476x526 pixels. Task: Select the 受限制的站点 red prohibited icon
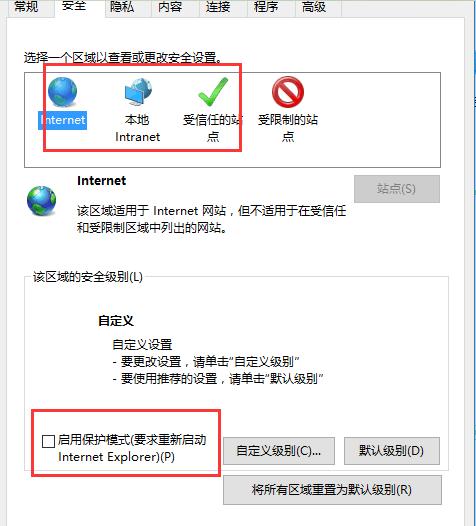pyautogui.click(x=288, y=92)
